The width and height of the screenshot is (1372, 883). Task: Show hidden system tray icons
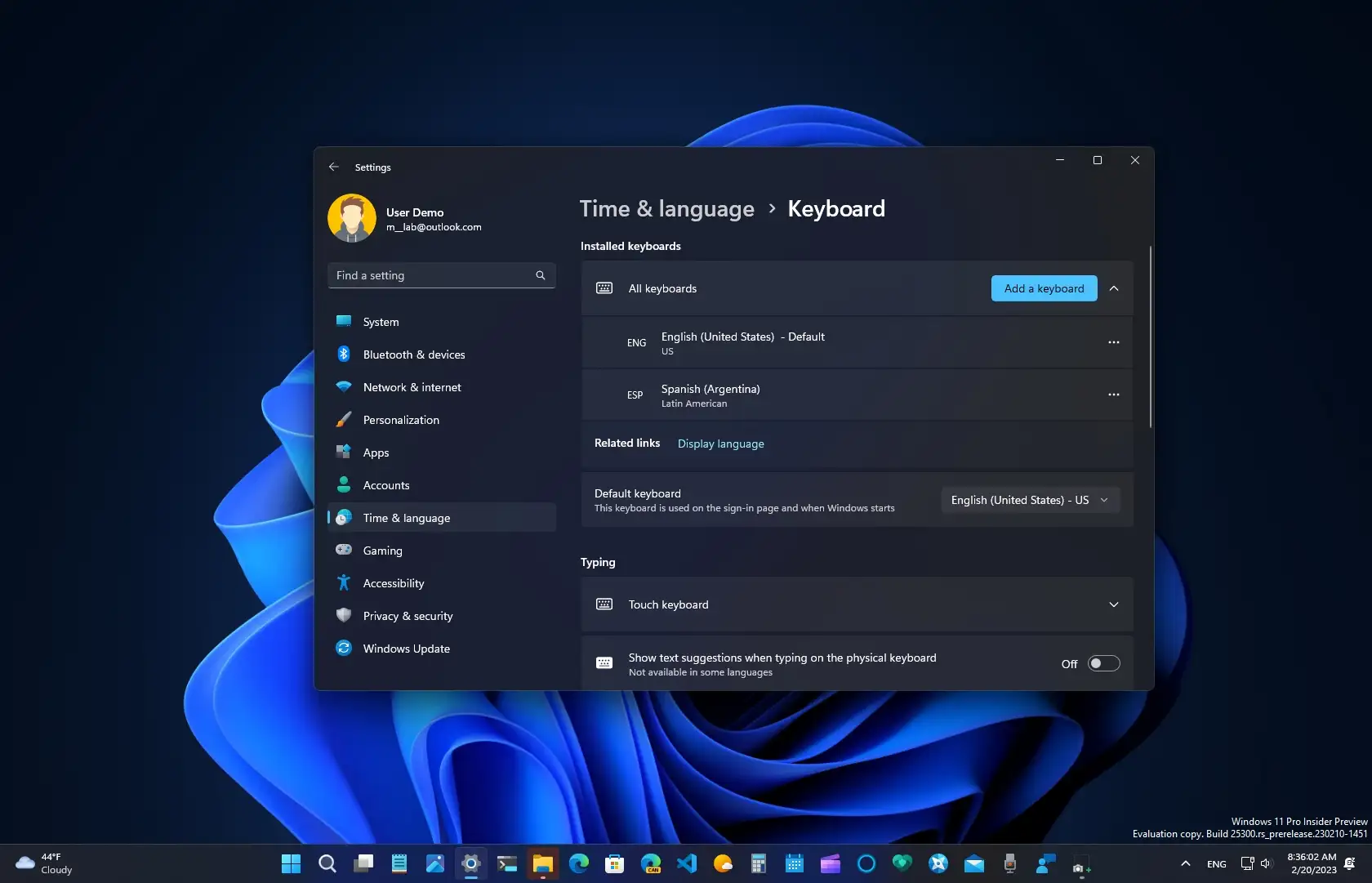1185,863
